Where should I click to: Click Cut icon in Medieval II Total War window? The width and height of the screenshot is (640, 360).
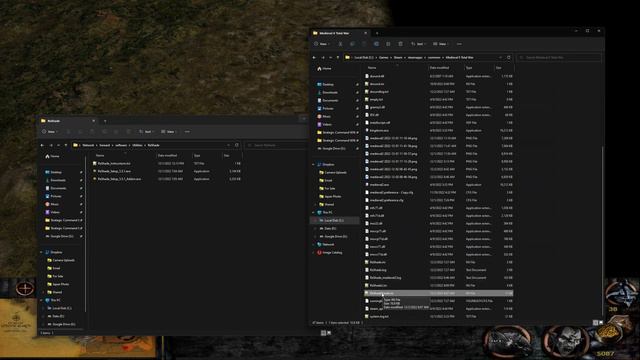point(340,44)
